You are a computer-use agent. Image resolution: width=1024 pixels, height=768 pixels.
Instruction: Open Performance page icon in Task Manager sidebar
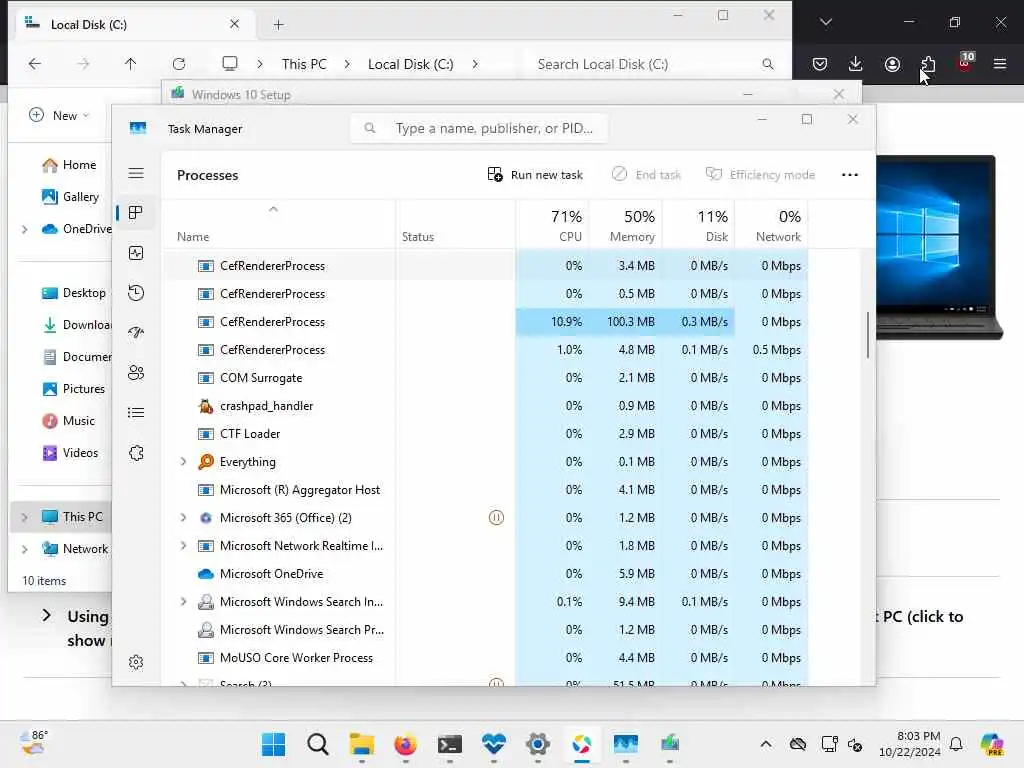136,253
